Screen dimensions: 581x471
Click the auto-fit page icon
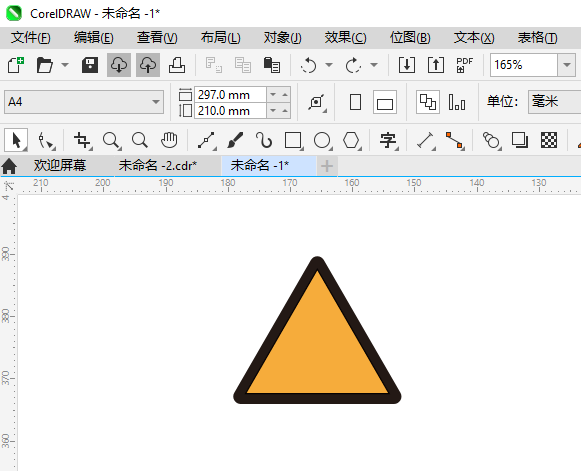pos(317,102)
